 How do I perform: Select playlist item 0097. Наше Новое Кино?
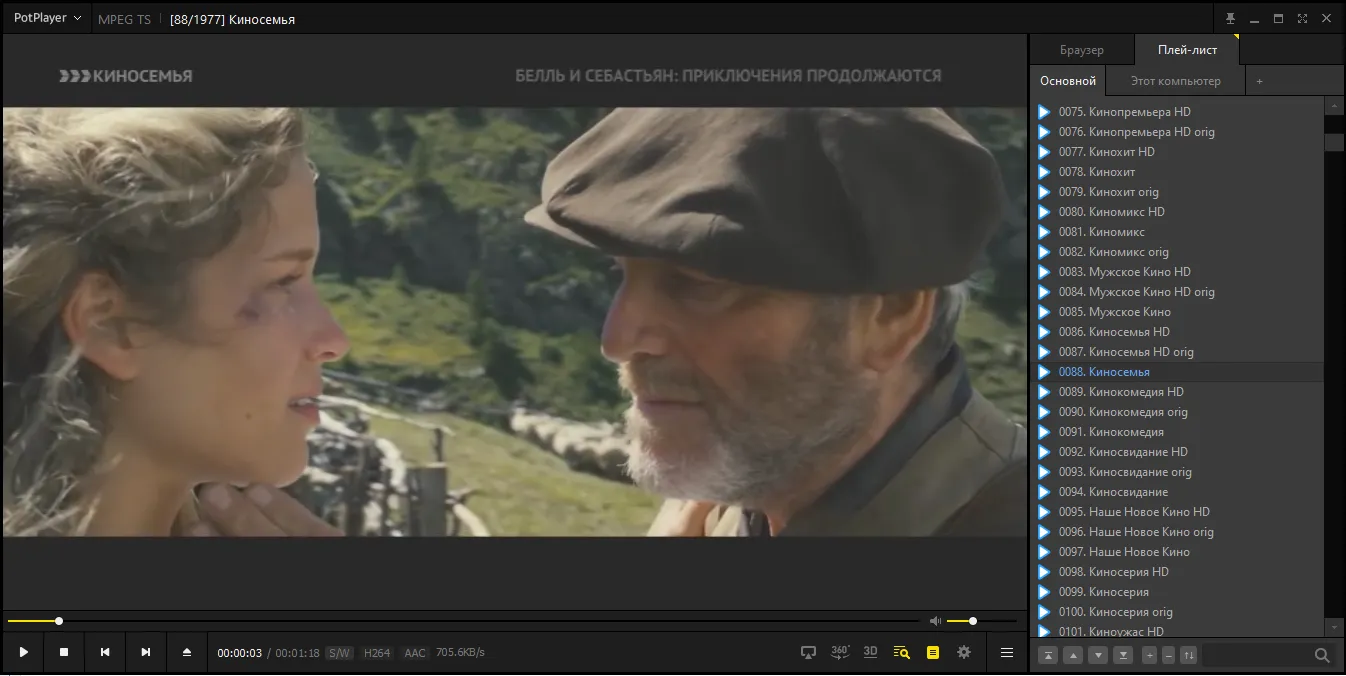(x=1177, y=552)
